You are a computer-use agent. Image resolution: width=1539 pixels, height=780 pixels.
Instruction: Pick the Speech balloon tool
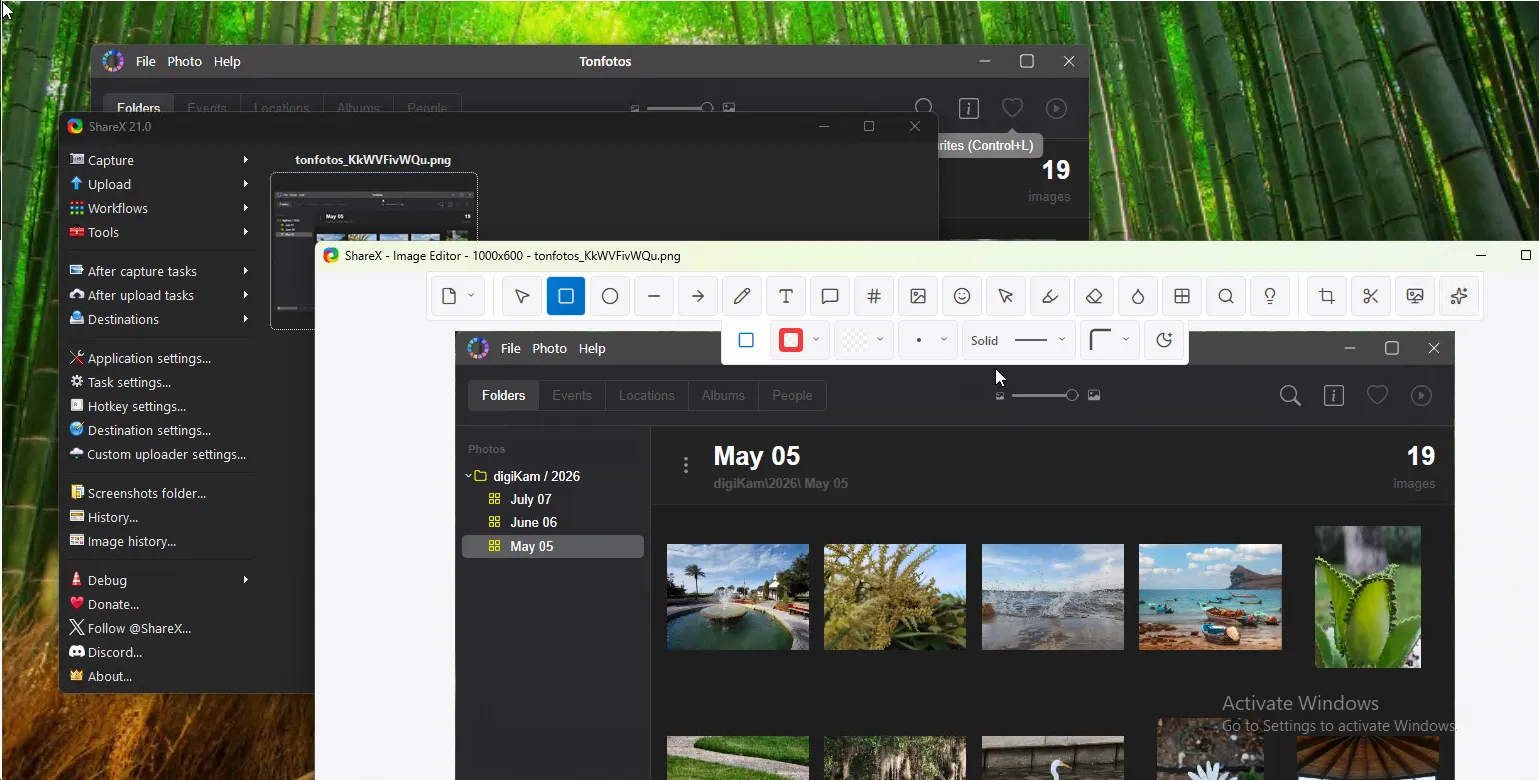(x=830, y=296)
